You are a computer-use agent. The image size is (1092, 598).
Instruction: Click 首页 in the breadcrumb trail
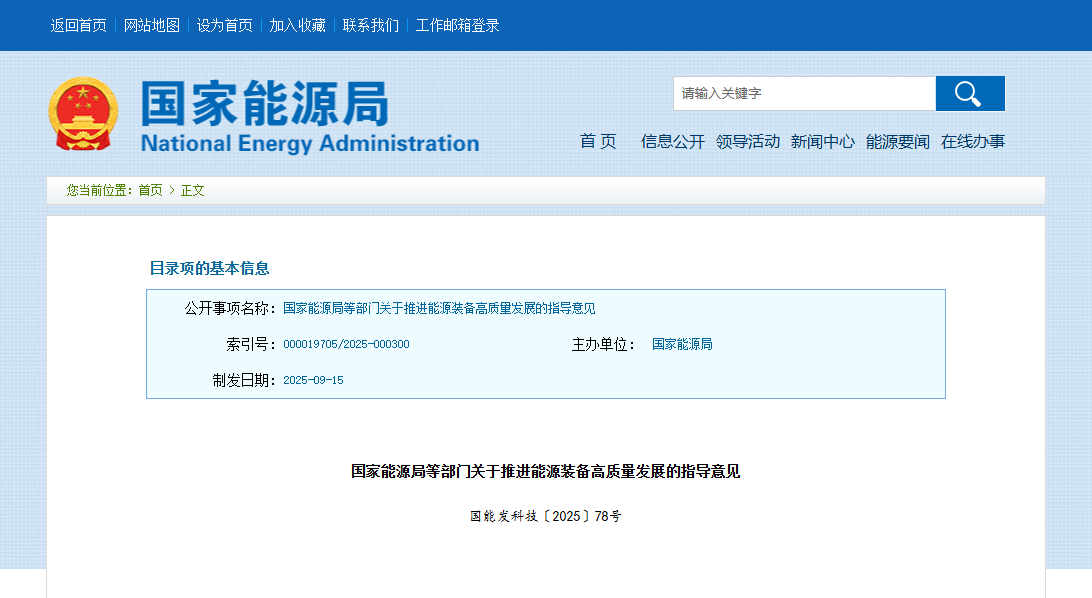(x=150, y=190)
